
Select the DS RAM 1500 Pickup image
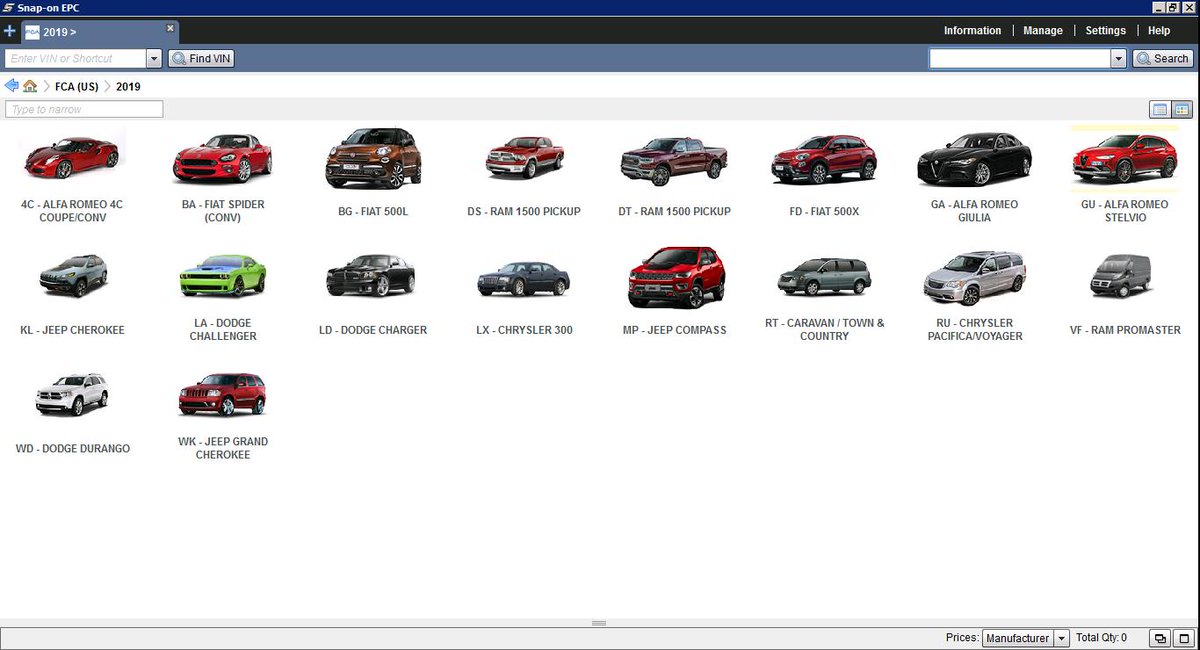pyautogui.click(x=524, y=157)
